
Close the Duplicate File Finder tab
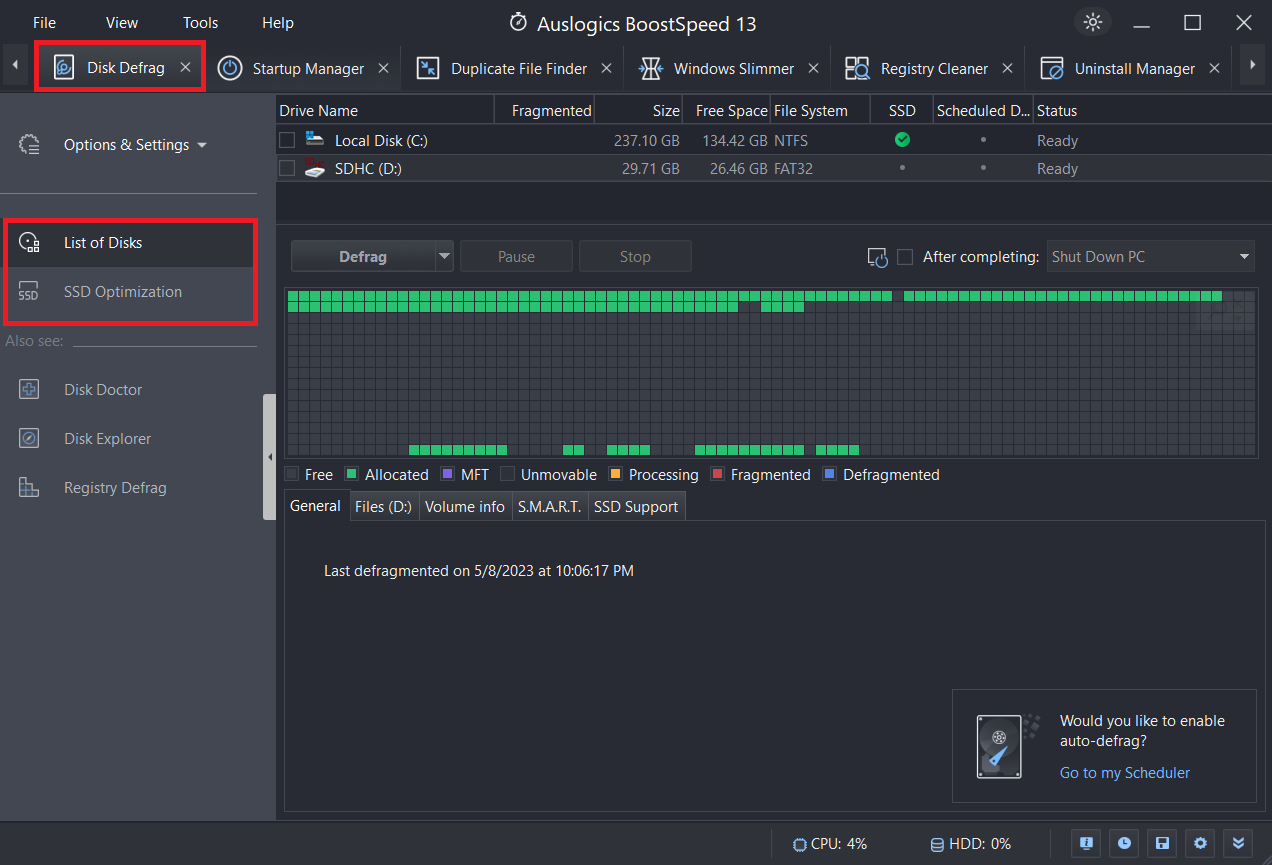click(607, 68)
